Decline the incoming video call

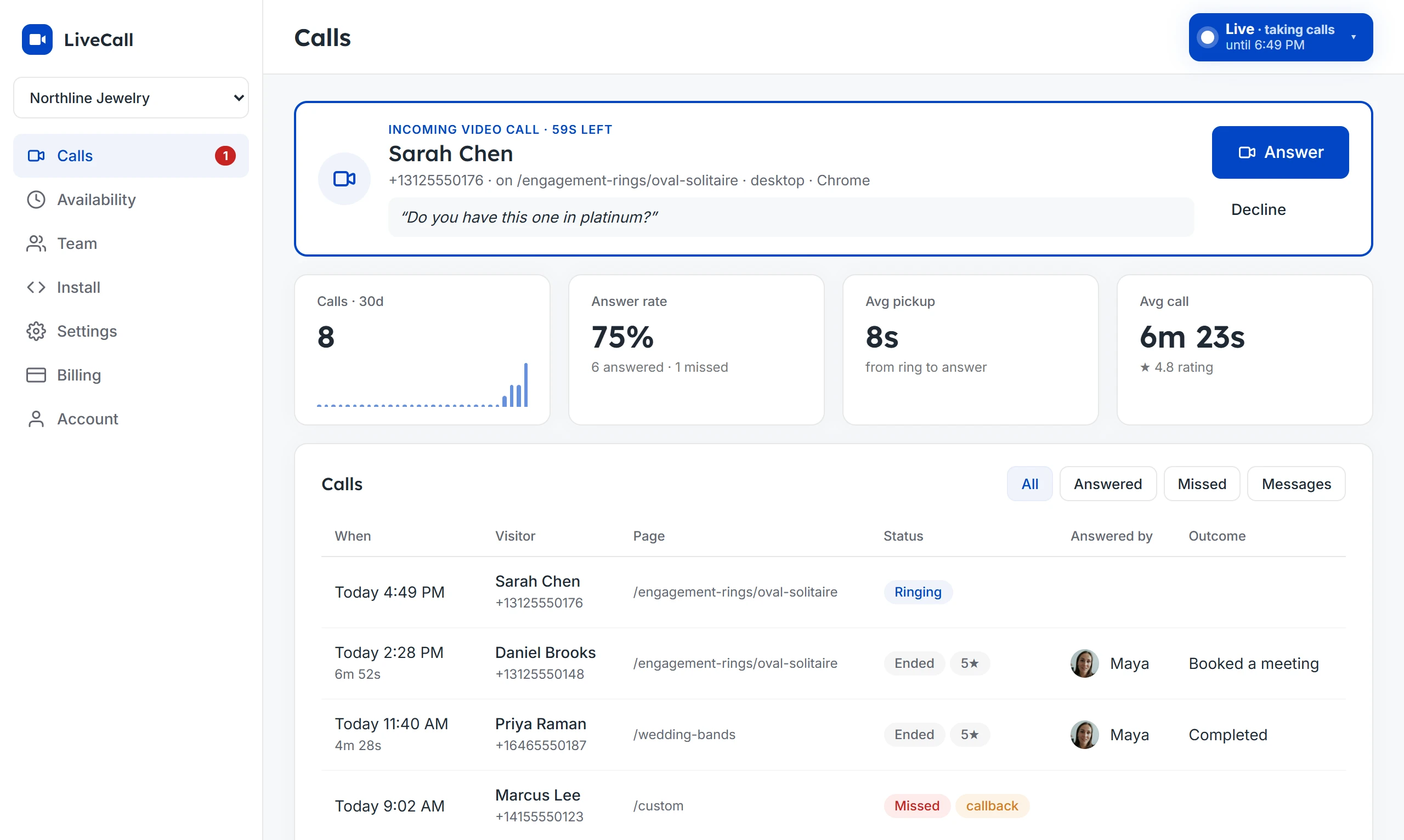pyautogui.click(x=1258, y=209)
